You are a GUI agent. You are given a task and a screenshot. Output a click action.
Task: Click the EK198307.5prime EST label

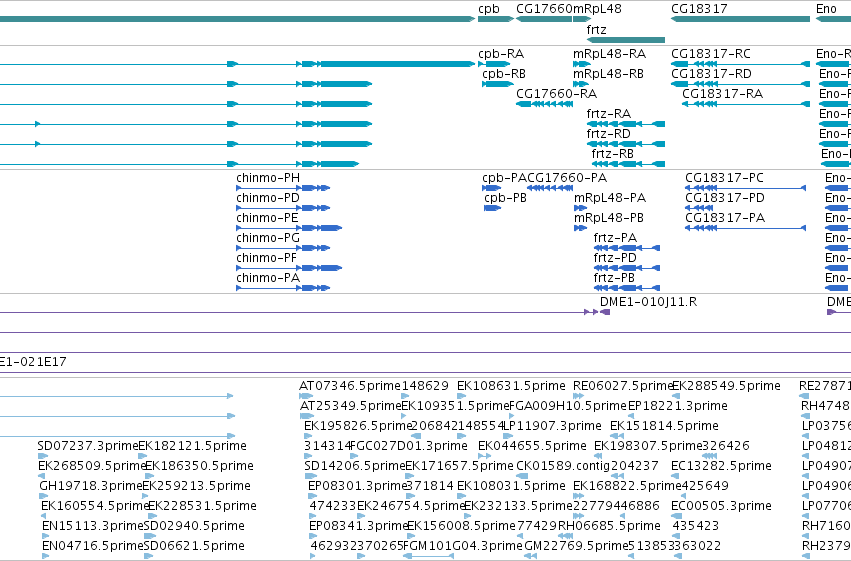[x=649, y=446]
